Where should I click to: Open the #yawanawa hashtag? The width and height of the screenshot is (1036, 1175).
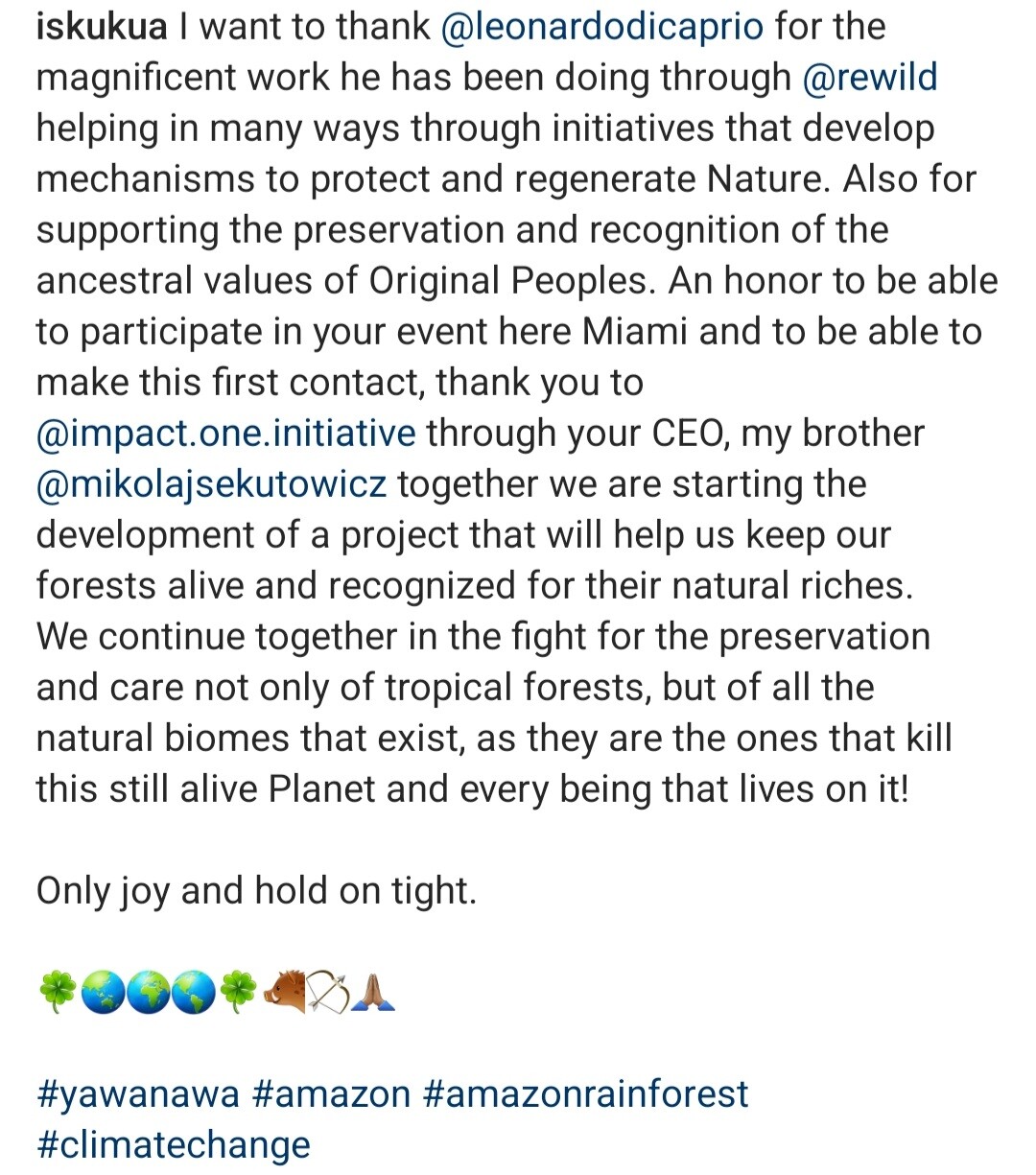(138, 1093)
